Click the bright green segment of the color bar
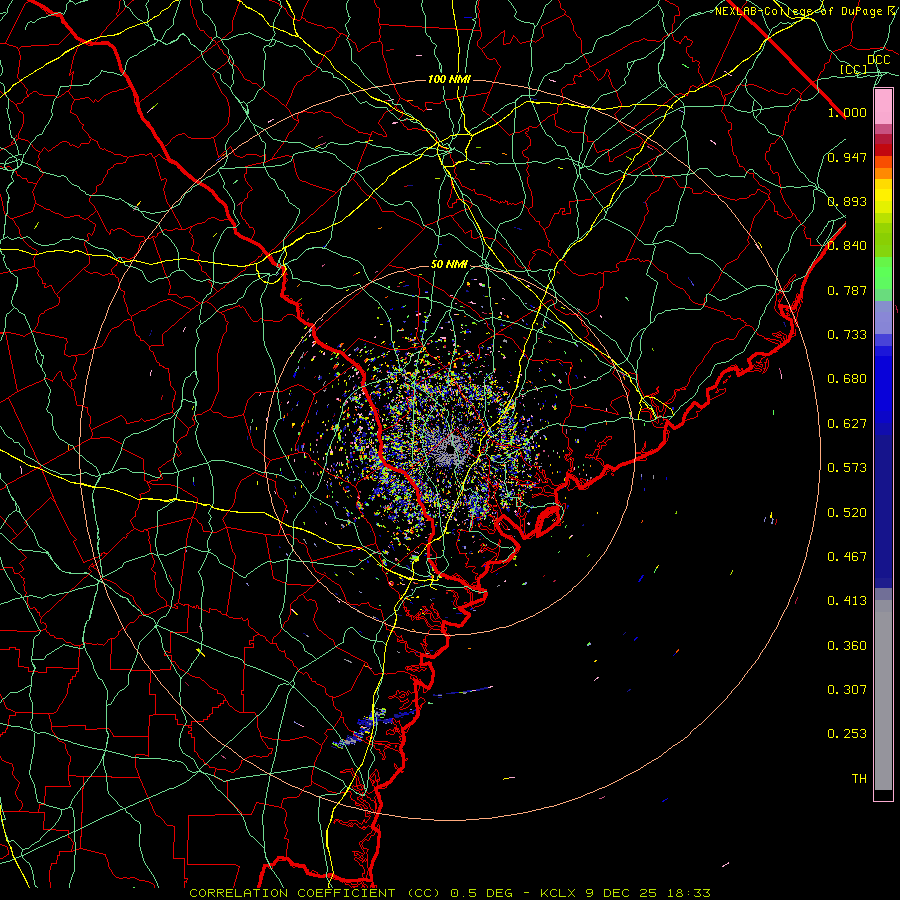Viewport: 900px width, 900px height. click(x=883, y=273)
